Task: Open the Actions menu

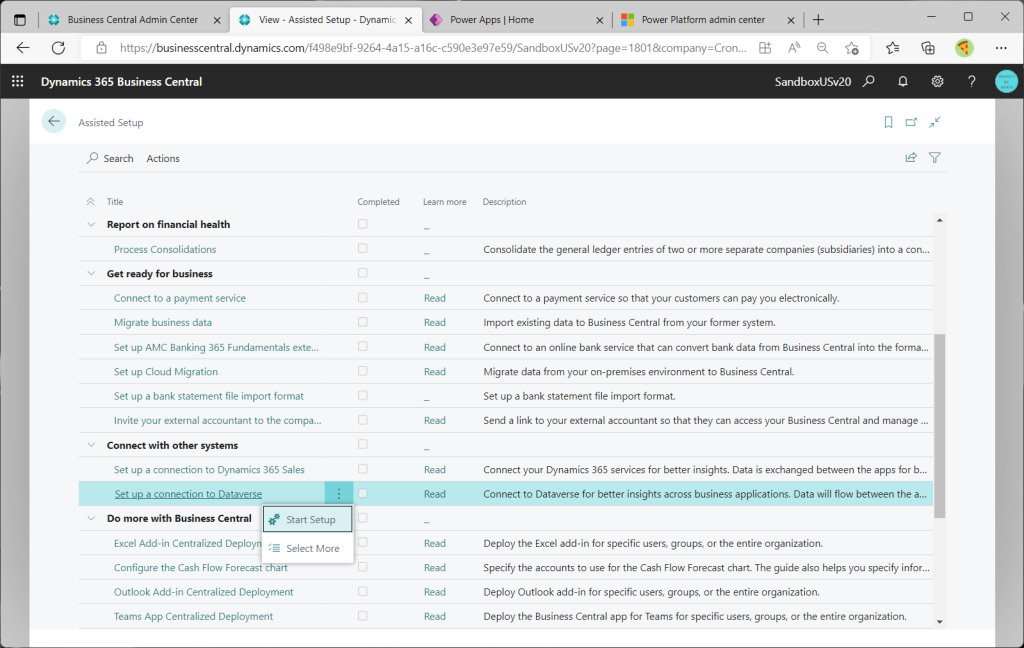Action: pyautogui.click(x=163, y=158)
